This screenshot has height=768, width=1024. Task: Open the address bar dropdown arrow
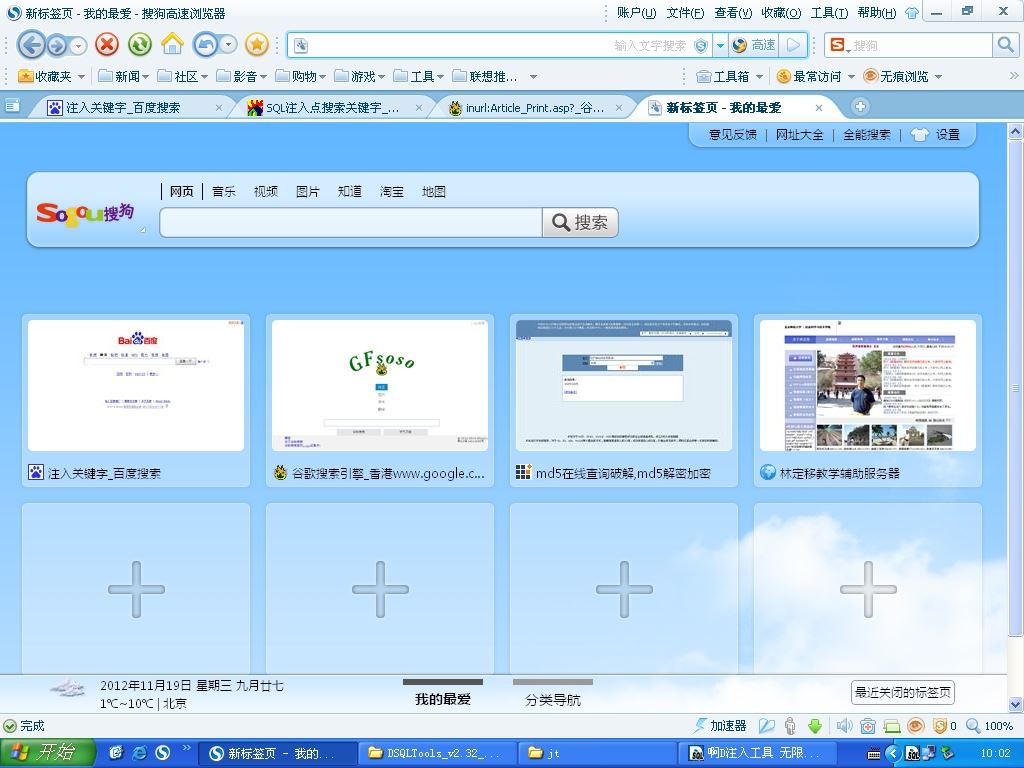click(720, 45)
